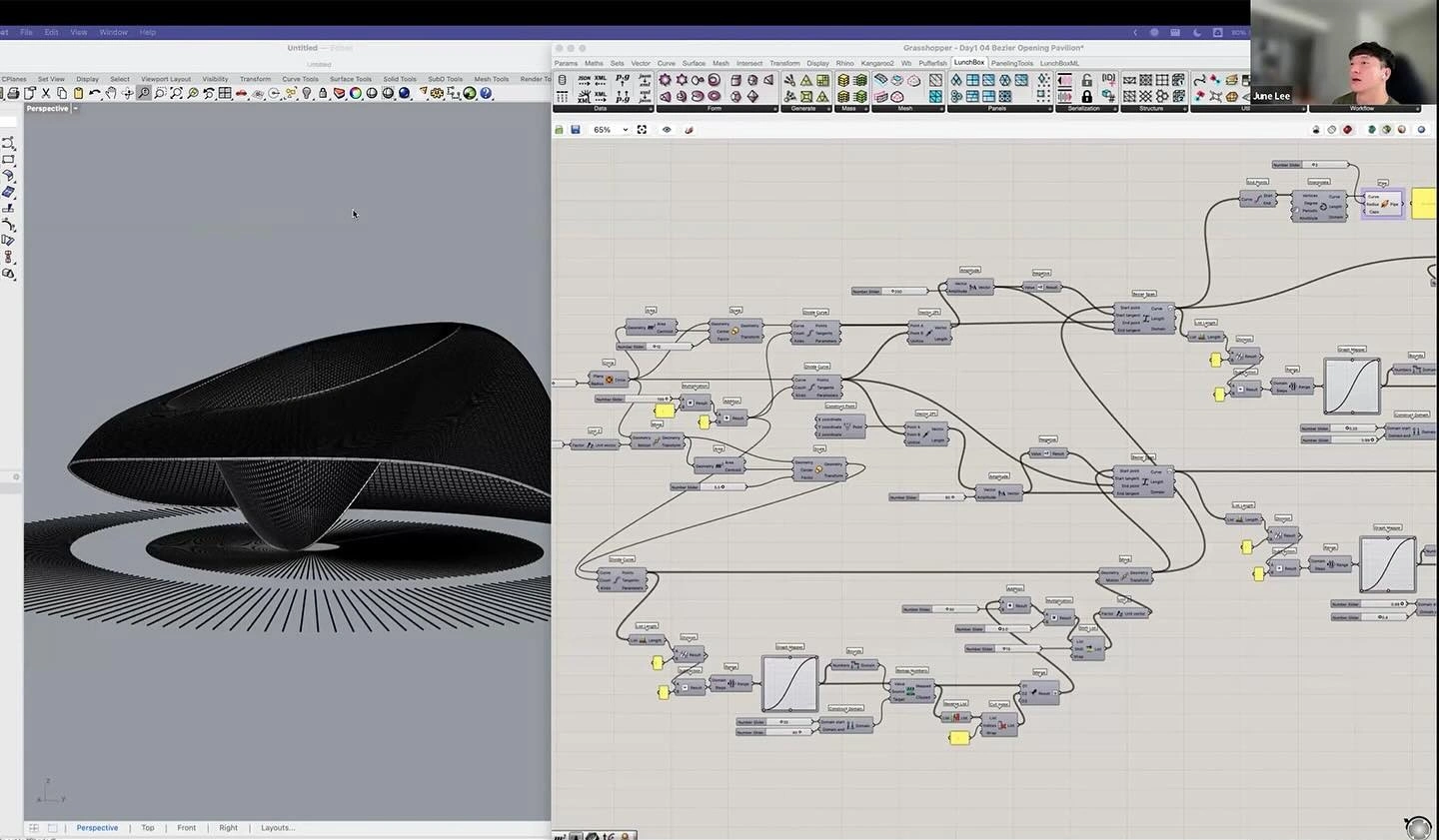The image size is (1439, 840).
Task: Toggle the green solver icon at the canvas top right
Action: tap(1371, 129)
